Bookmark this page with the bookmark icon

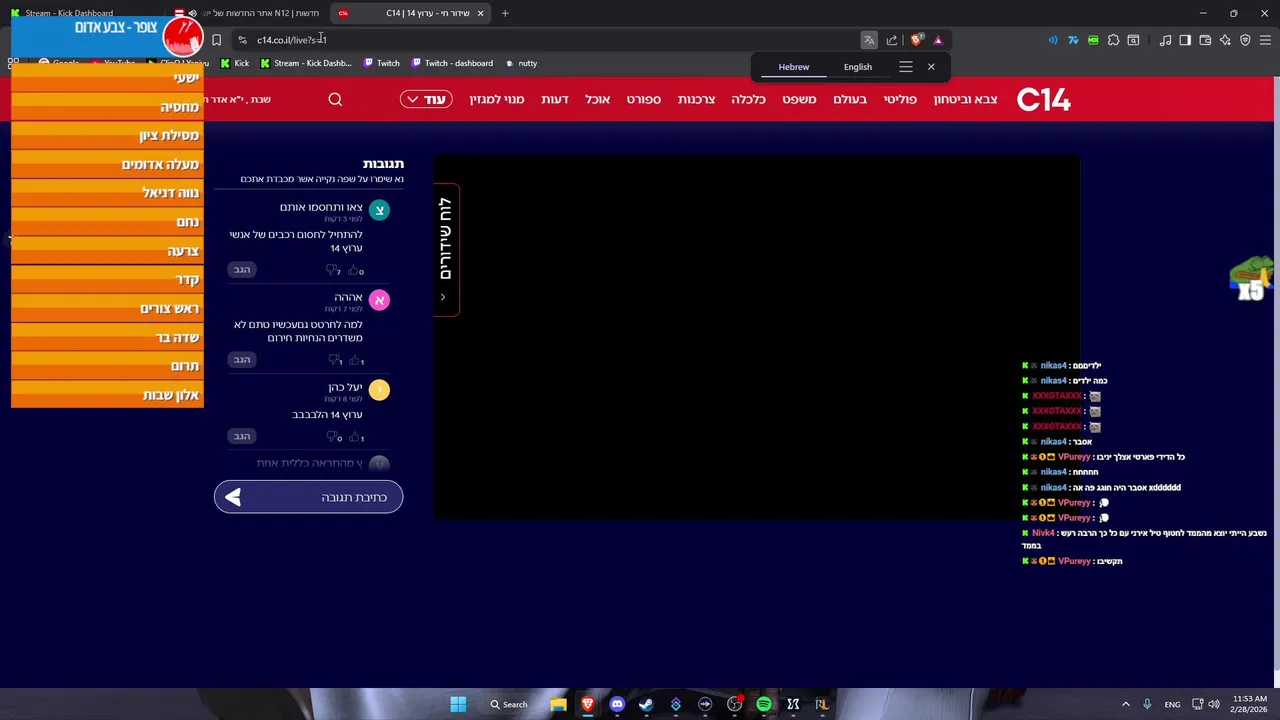point(216,40)
